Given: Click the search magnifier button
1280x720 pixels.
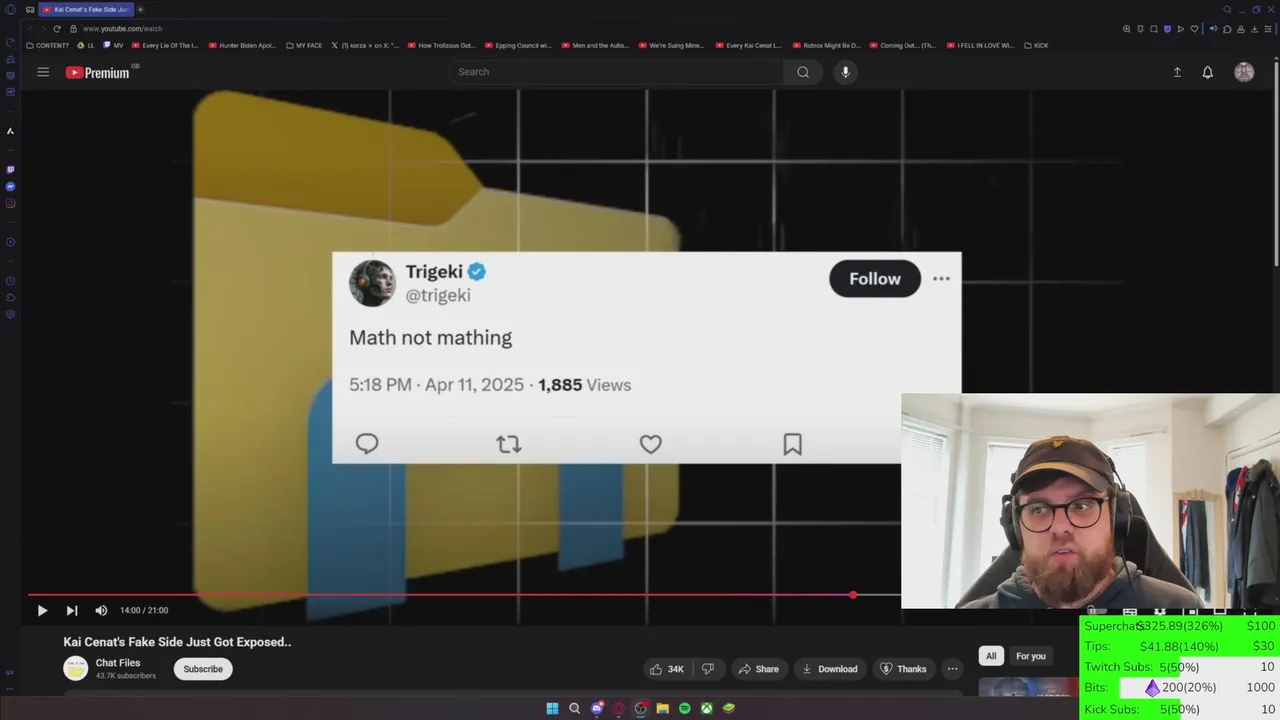Looking at the screenshot, I should pyautogui.click(x=803, y=72).
